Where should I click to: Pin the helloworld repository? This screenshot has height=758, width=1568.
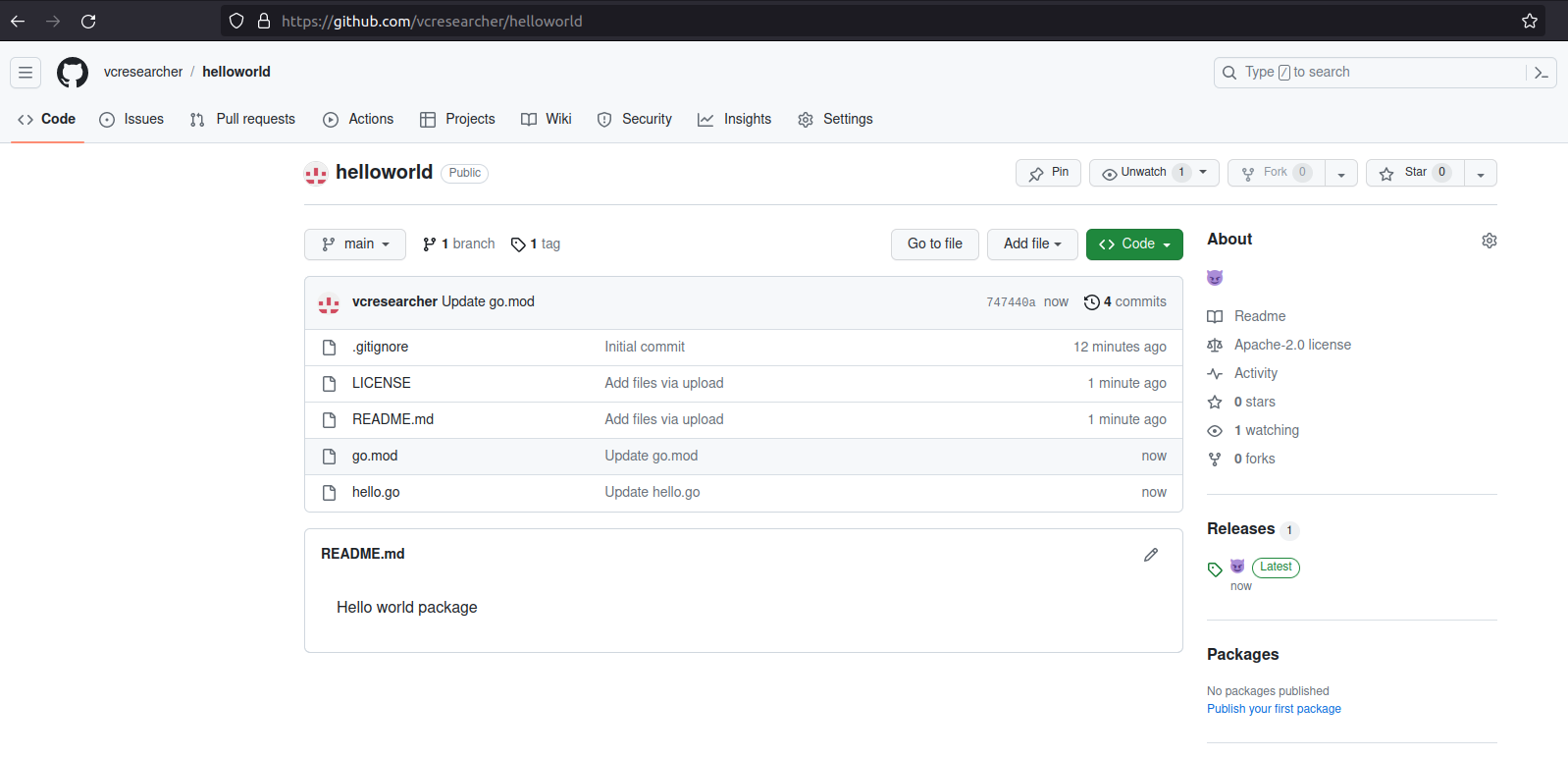coord(1048,173)
